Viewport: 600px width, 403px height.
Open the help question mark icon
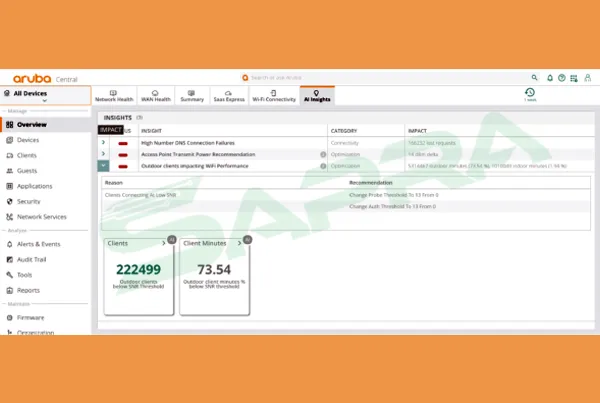pos(561,77)
